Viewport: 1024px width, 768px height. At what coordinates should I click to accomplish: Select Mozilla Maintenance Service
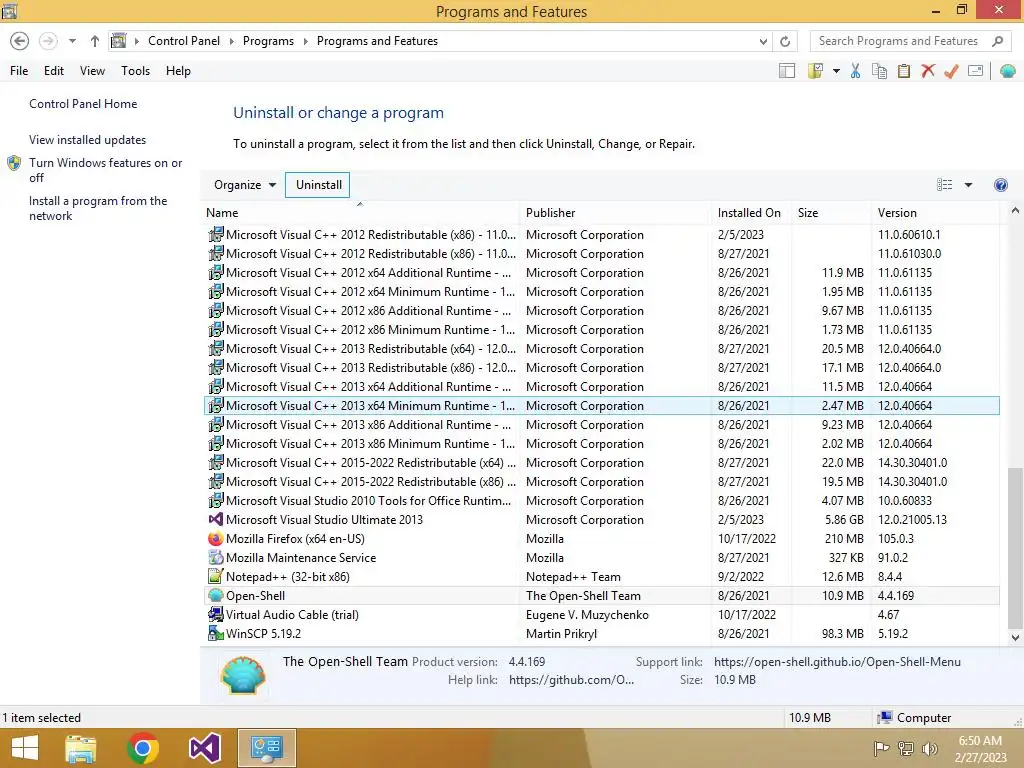pos(601,558)
